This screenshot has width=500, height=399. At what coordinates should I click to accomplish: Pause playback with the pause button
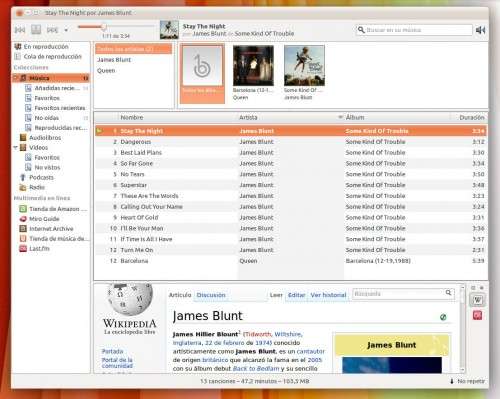(x=36, y=30)
